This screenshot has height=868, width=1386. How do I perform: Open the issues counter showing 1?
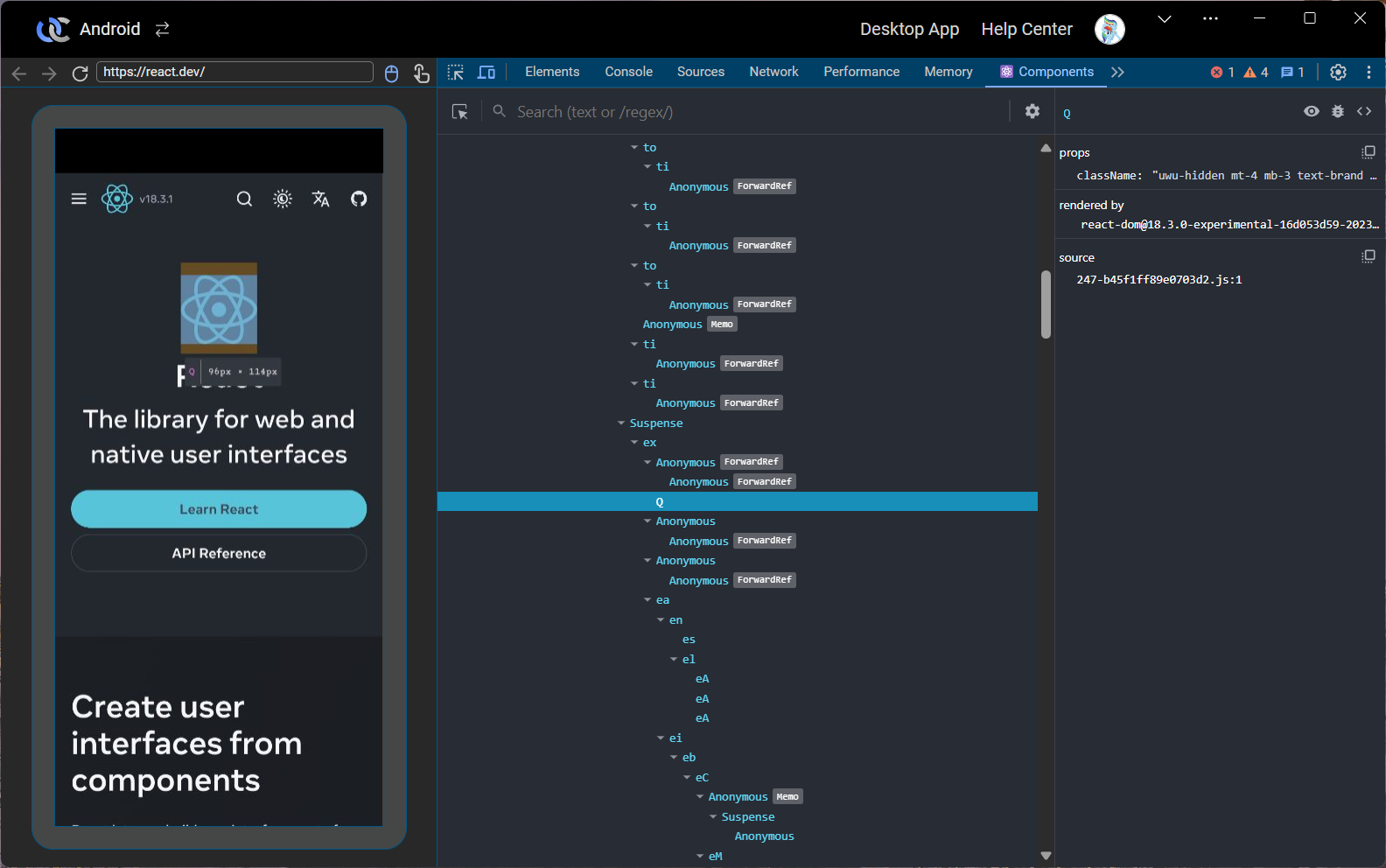click(x=1292, y=72)
